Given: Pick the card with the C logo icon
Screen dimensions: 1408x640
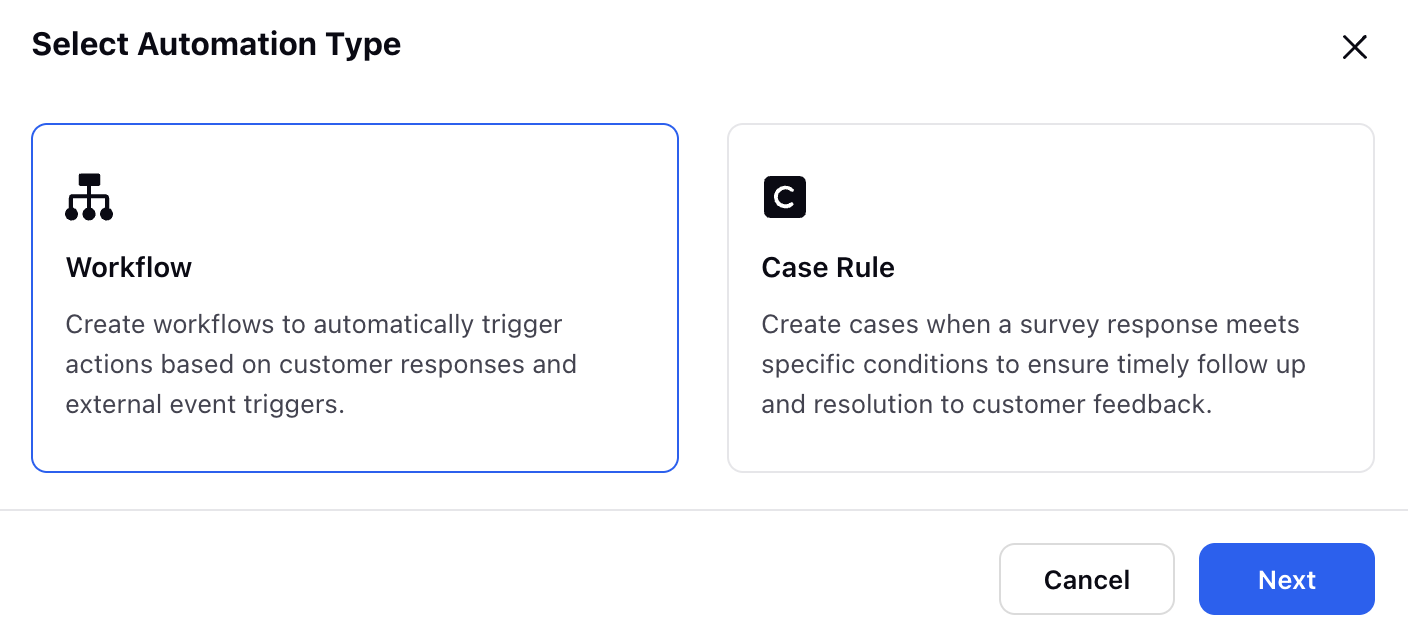Looking at the screenshot, I should tap(1051, 298).
